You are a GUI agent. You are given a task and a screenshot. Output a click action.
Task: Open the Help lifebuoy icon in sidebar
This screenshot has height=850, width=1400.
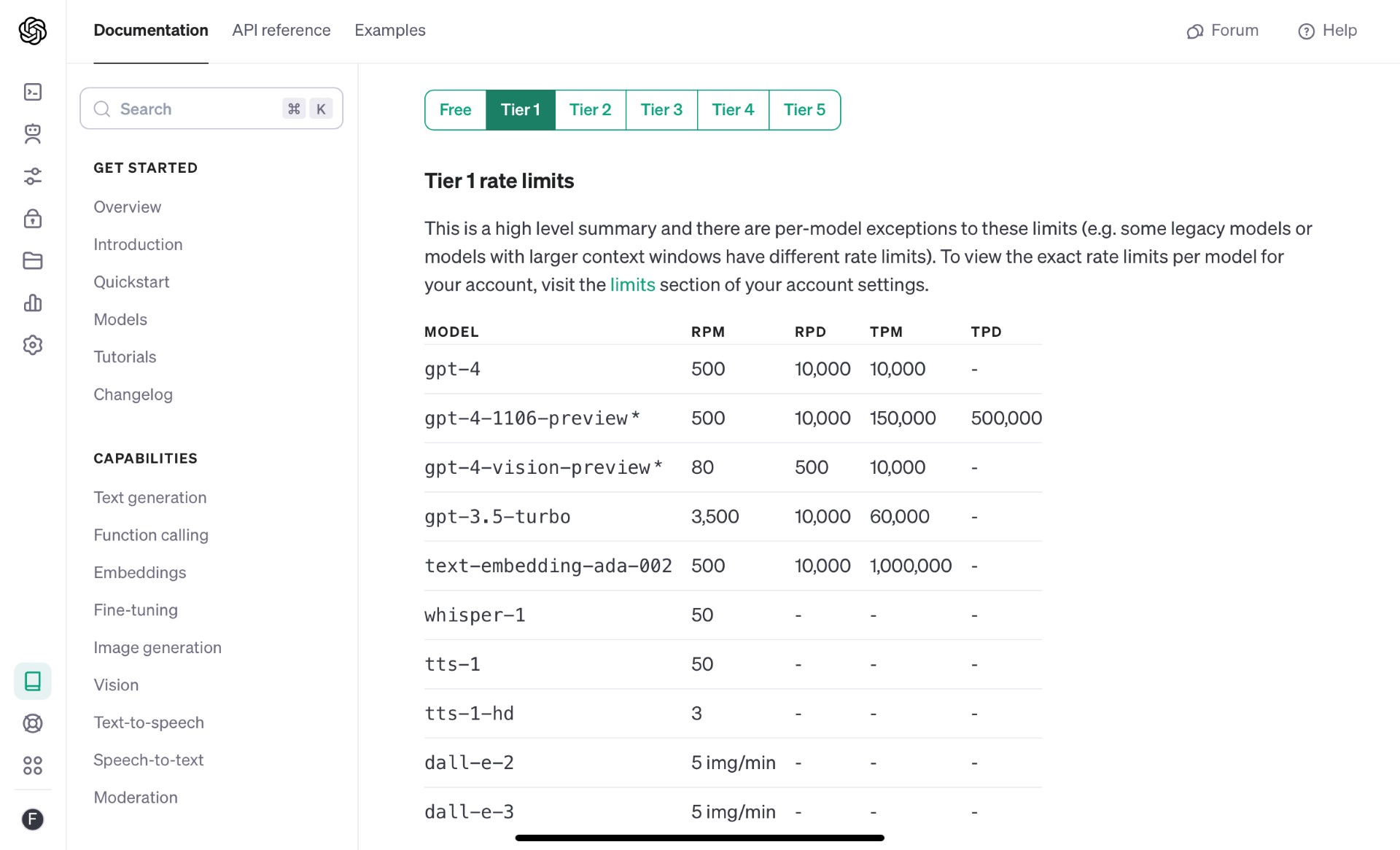pos(33,723)
